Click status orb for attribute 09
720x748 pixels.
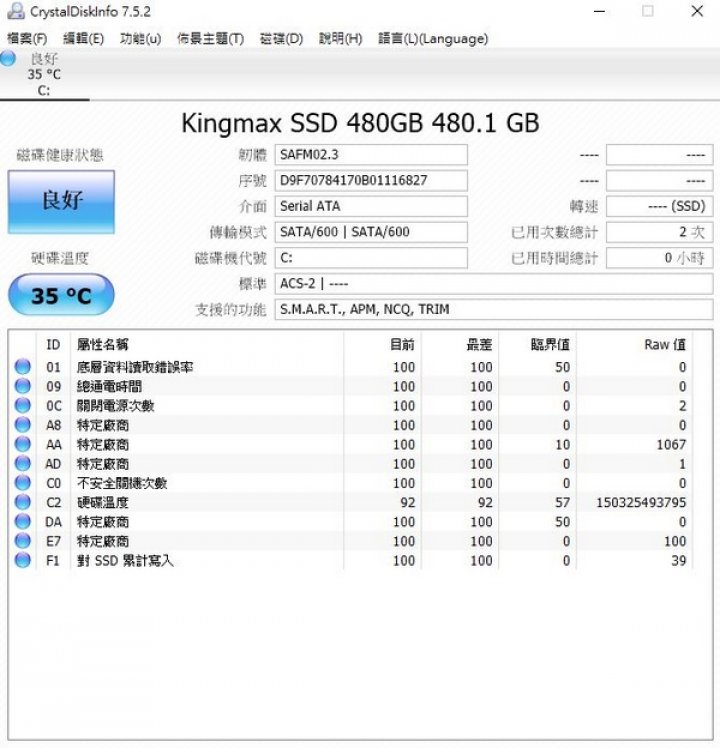point(22,386)
